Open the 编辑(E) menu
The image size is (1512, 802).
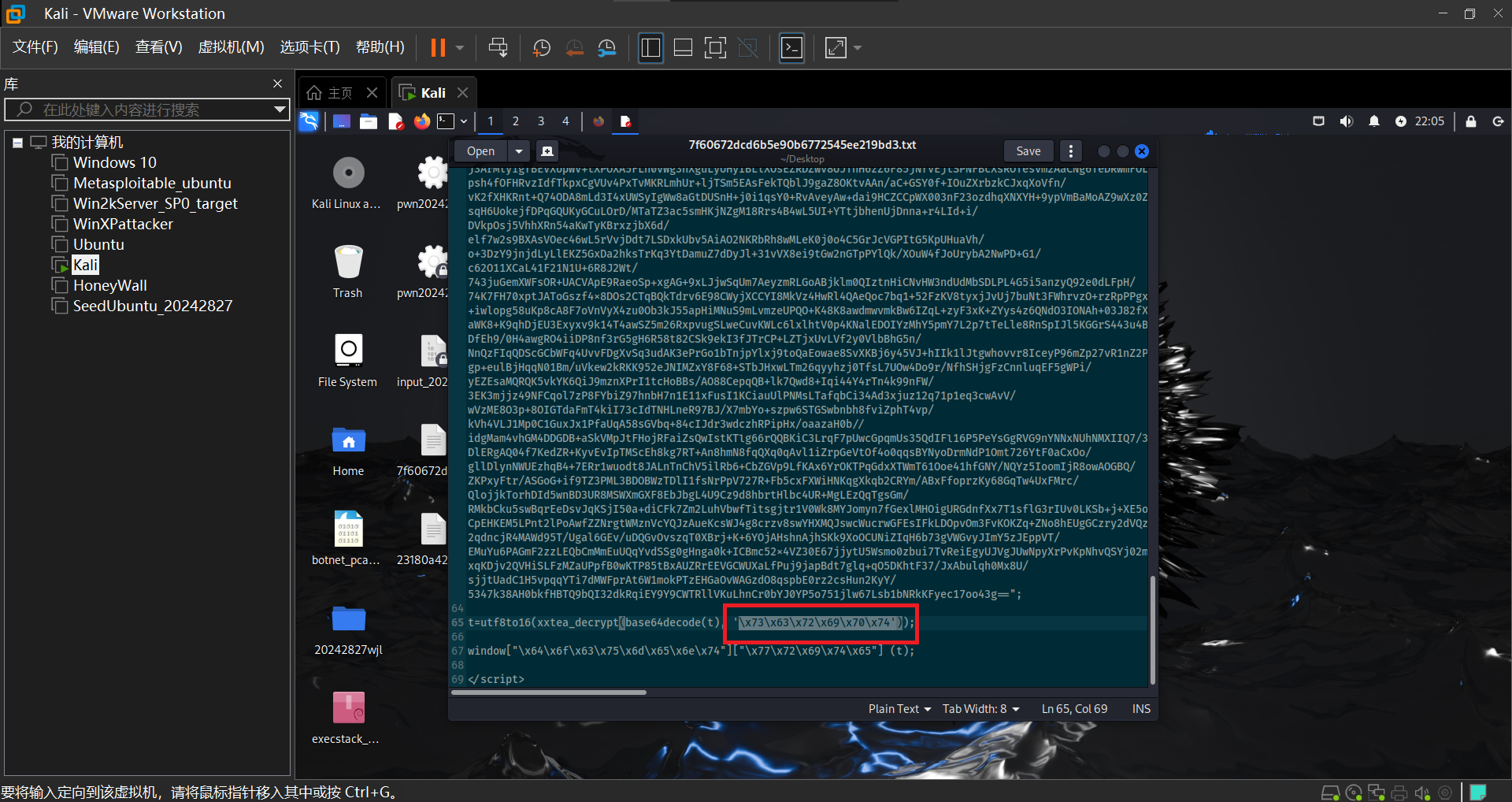[x=96, y=47]
